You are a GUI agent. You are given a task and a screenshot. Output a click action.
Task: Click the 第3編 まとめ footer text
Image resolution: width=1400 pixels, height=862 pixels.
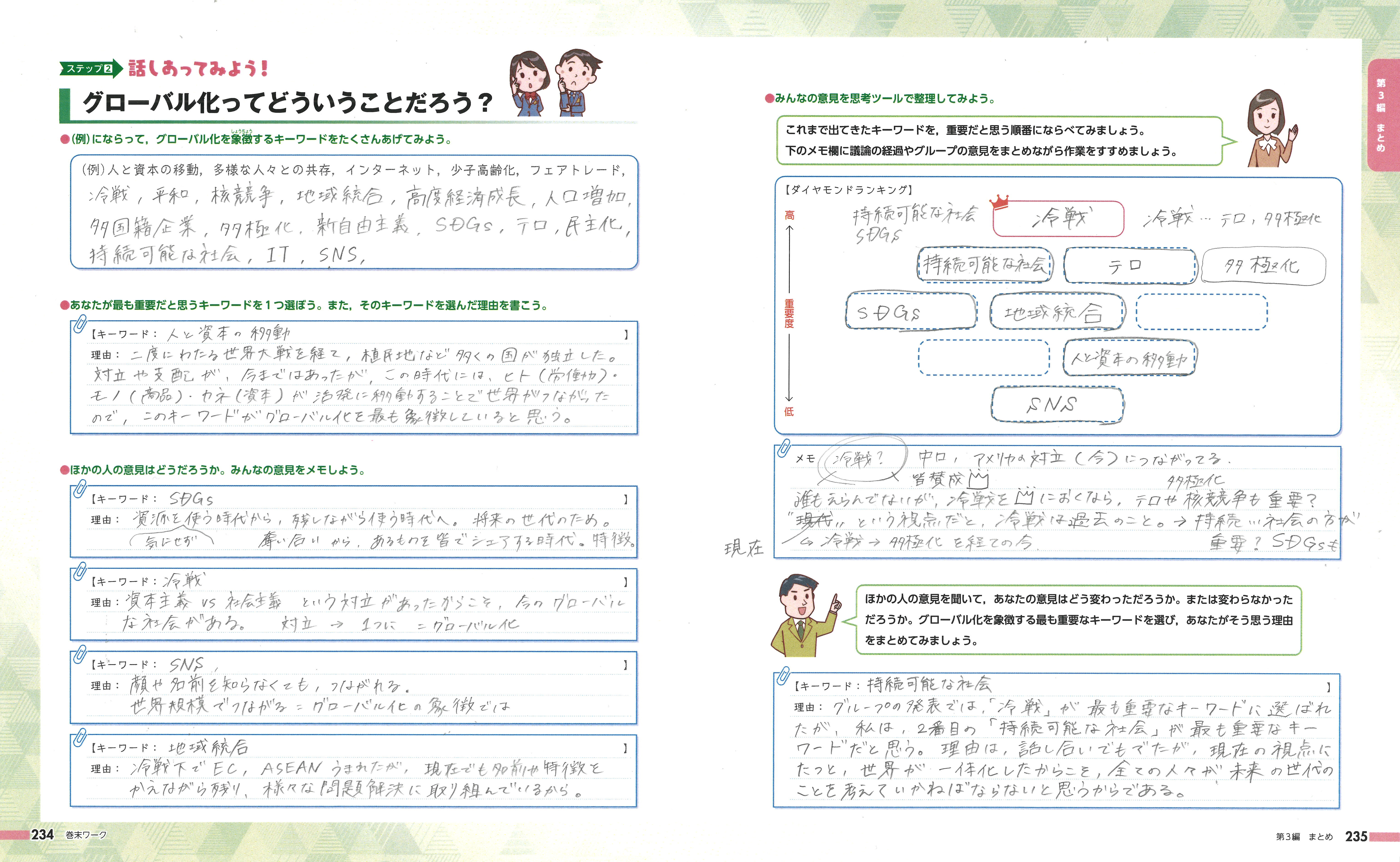[x=1304, y=837]
